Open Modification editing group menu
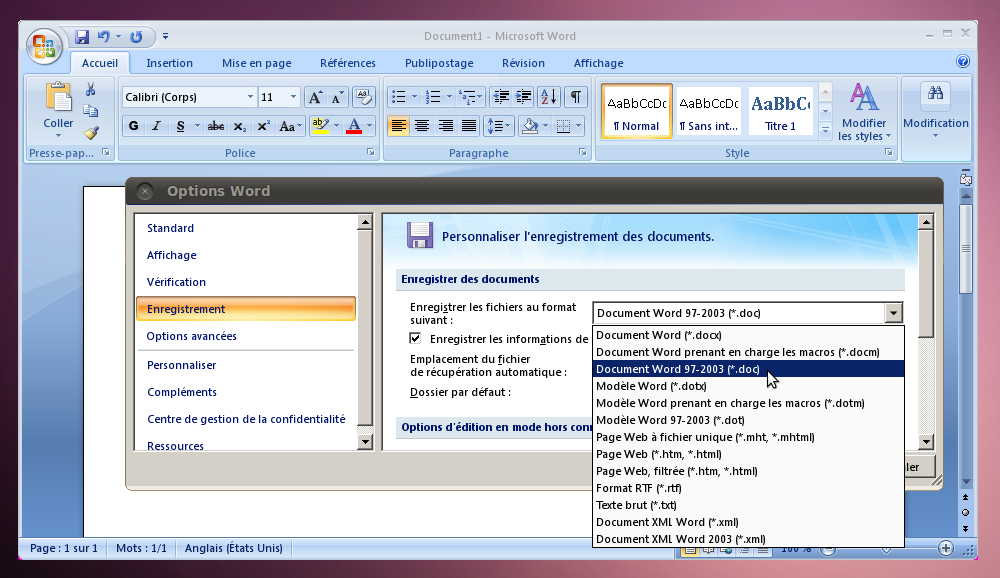 click(x=936, y=112)
